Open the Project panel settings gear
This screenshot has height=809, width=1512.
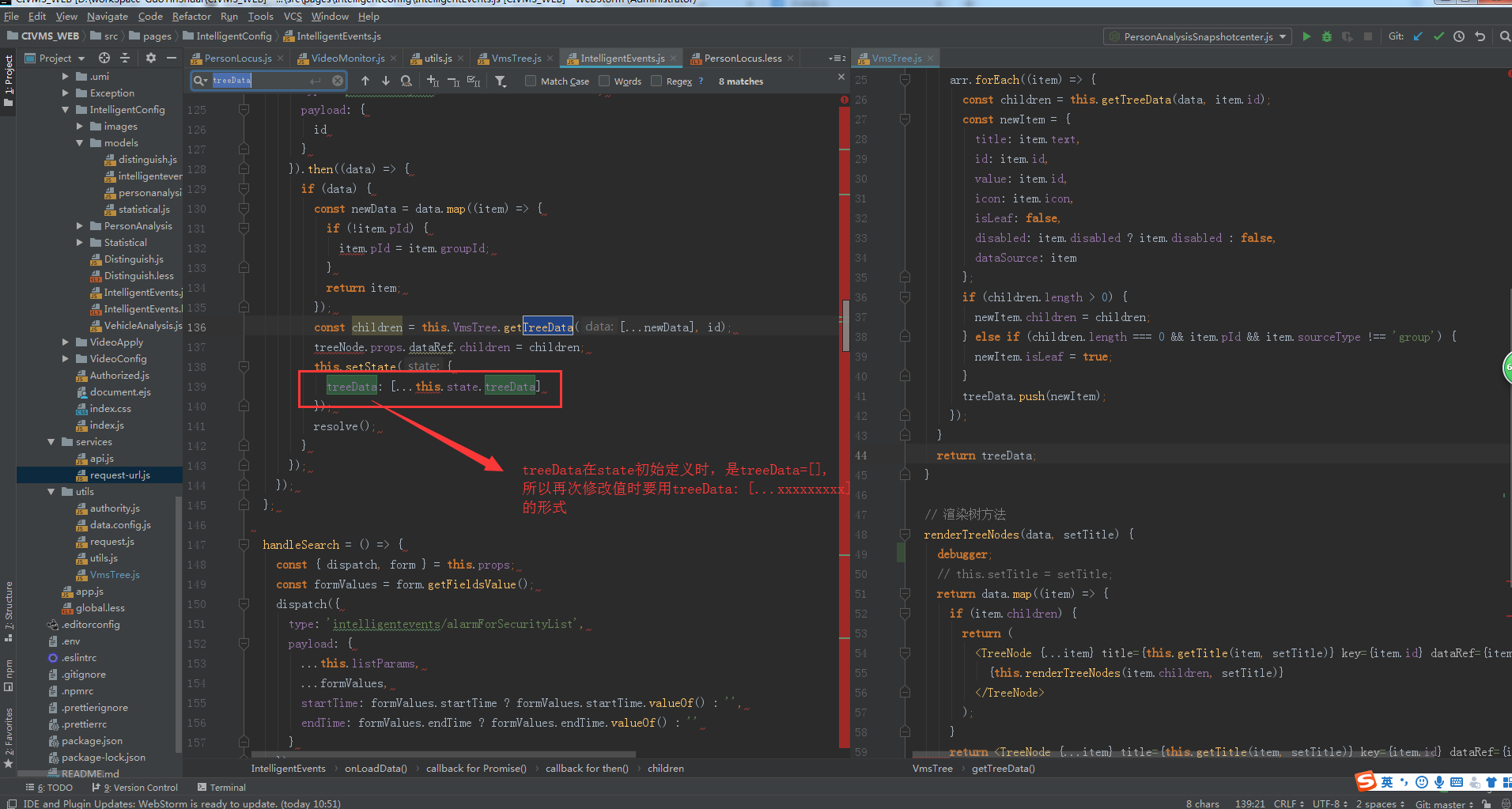pos(149,57)
